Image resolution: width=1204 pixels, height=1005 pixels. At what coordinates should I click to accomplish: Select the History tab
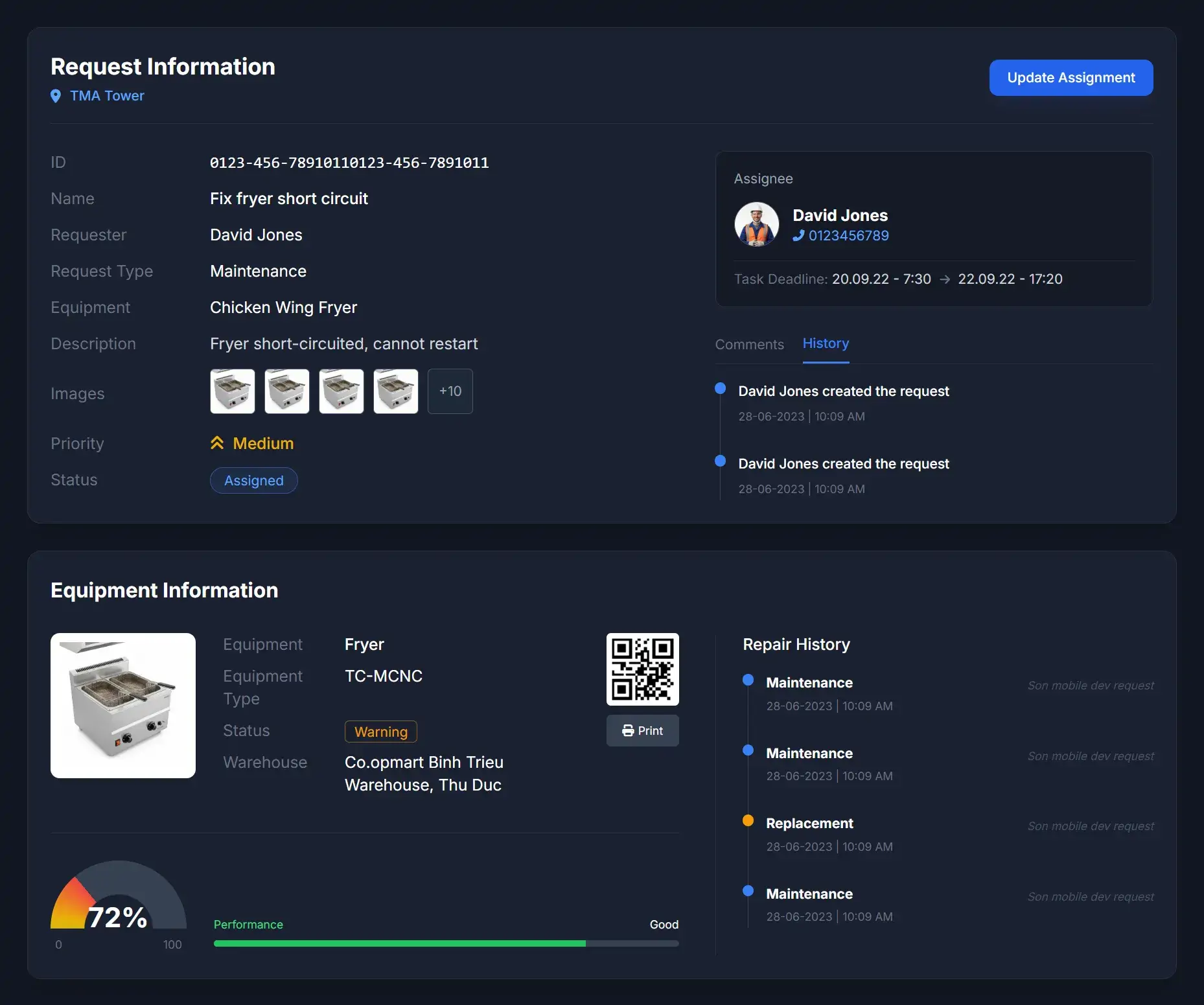point(825,343)
